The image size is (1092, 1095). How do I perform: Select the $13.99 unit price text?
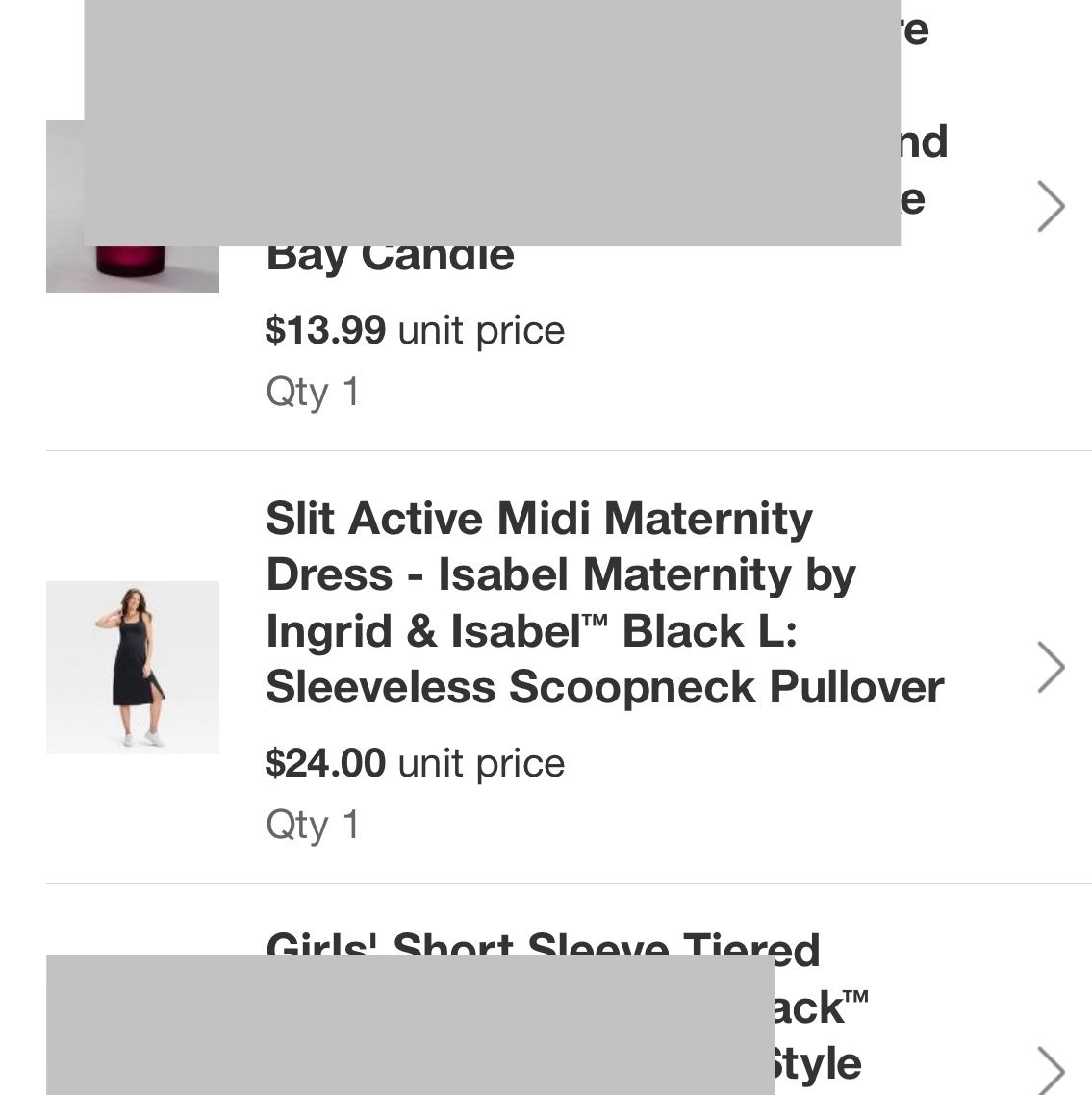click(x=416, y=329)
